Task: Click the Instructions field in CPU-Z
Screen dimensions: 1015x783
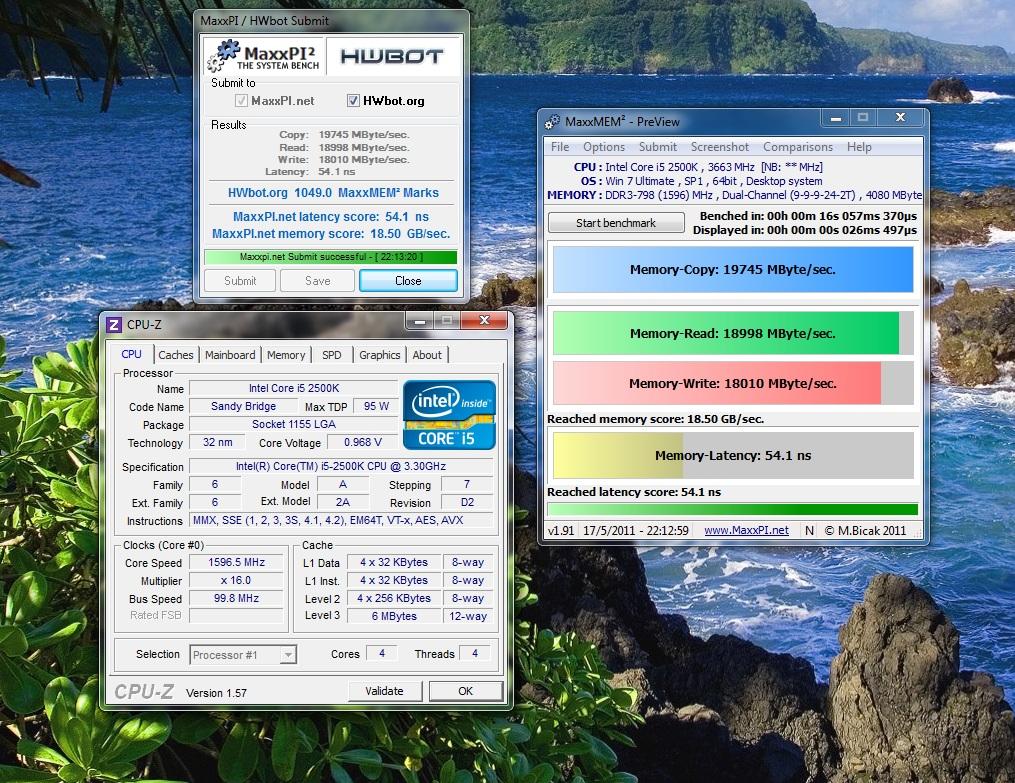Action: (x=340, y=520)
